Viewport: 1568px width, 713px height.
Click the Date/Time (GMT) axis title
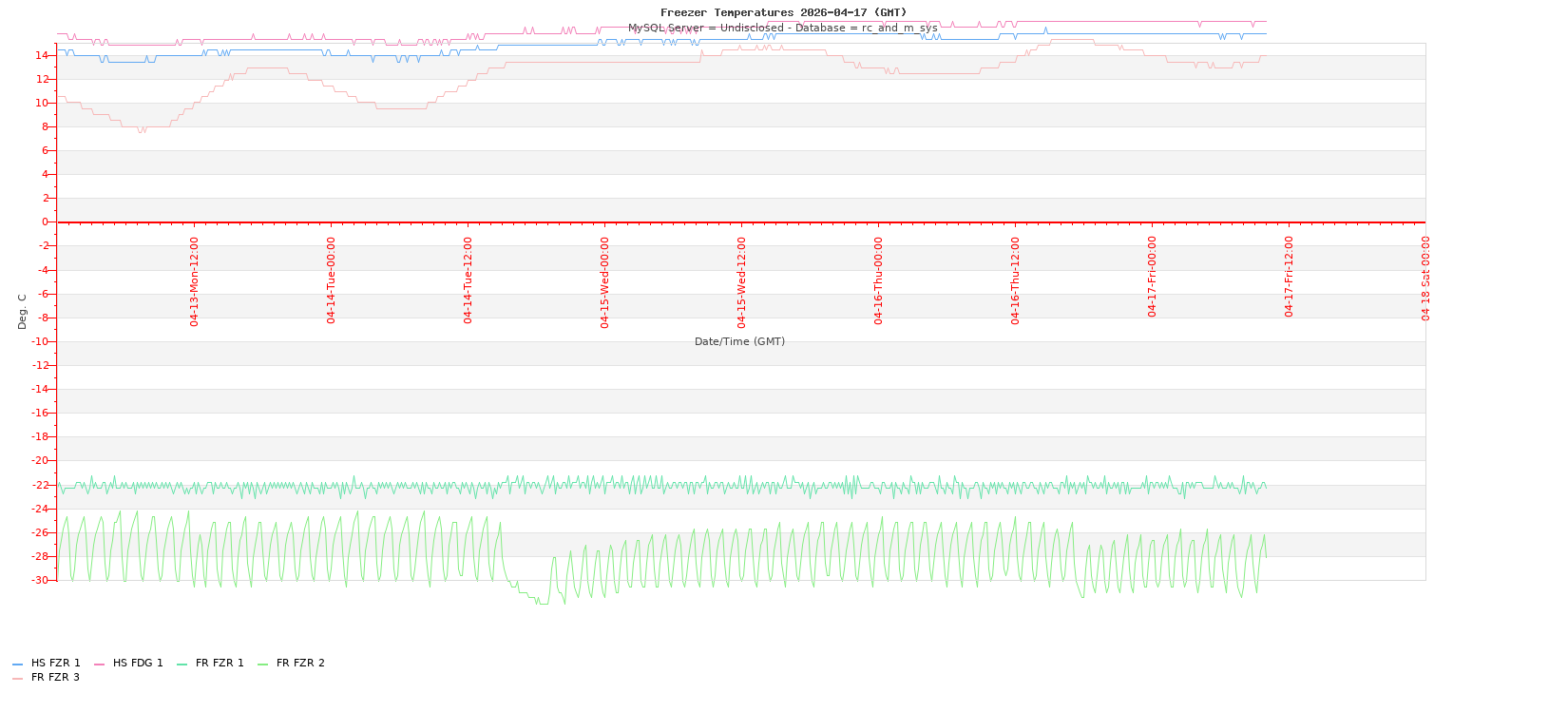coord(739,341)
